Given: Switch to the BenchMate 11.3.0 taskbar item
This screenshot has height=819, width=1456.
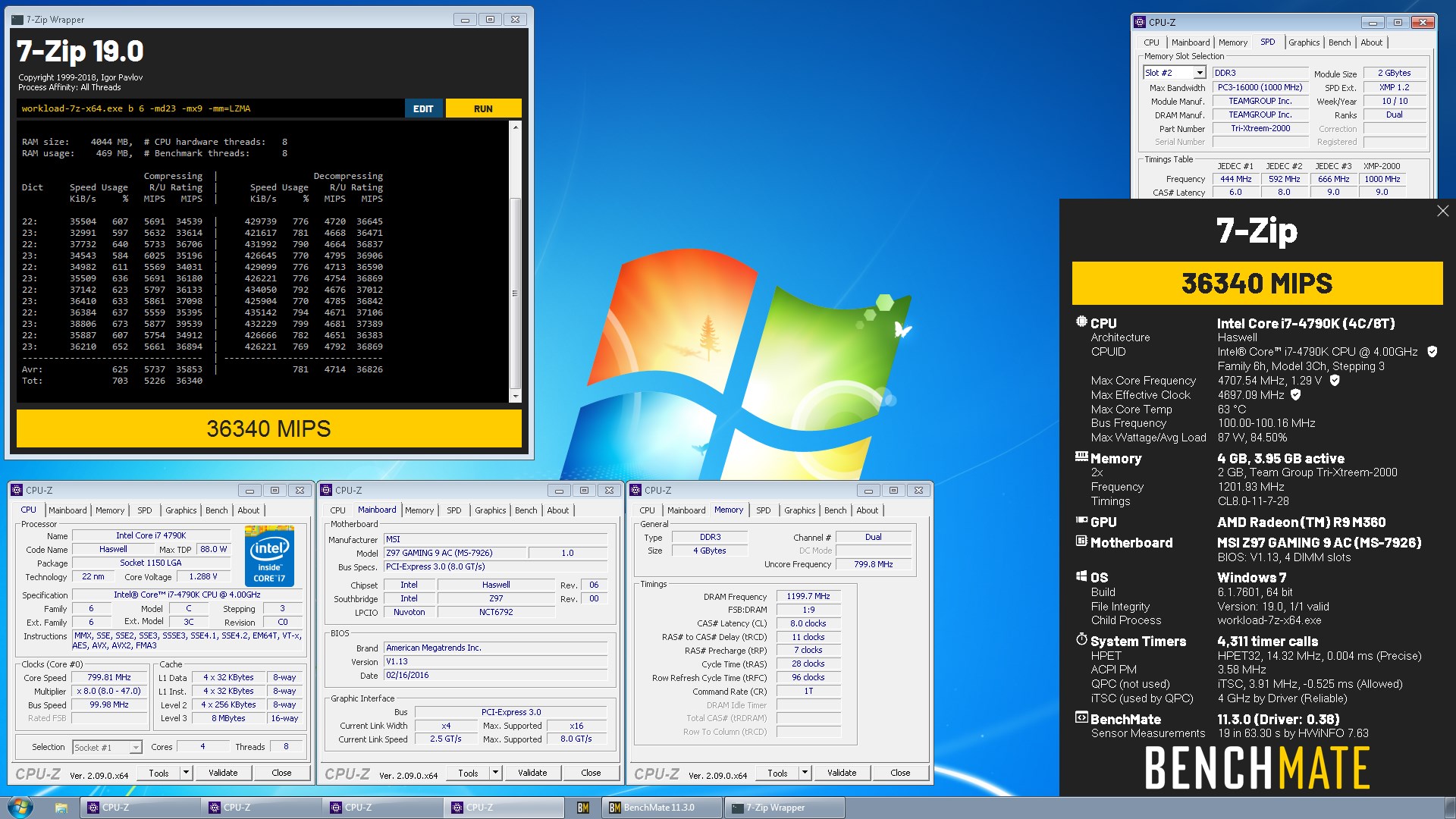Looking at the screenshot, I should click(661, 808).
